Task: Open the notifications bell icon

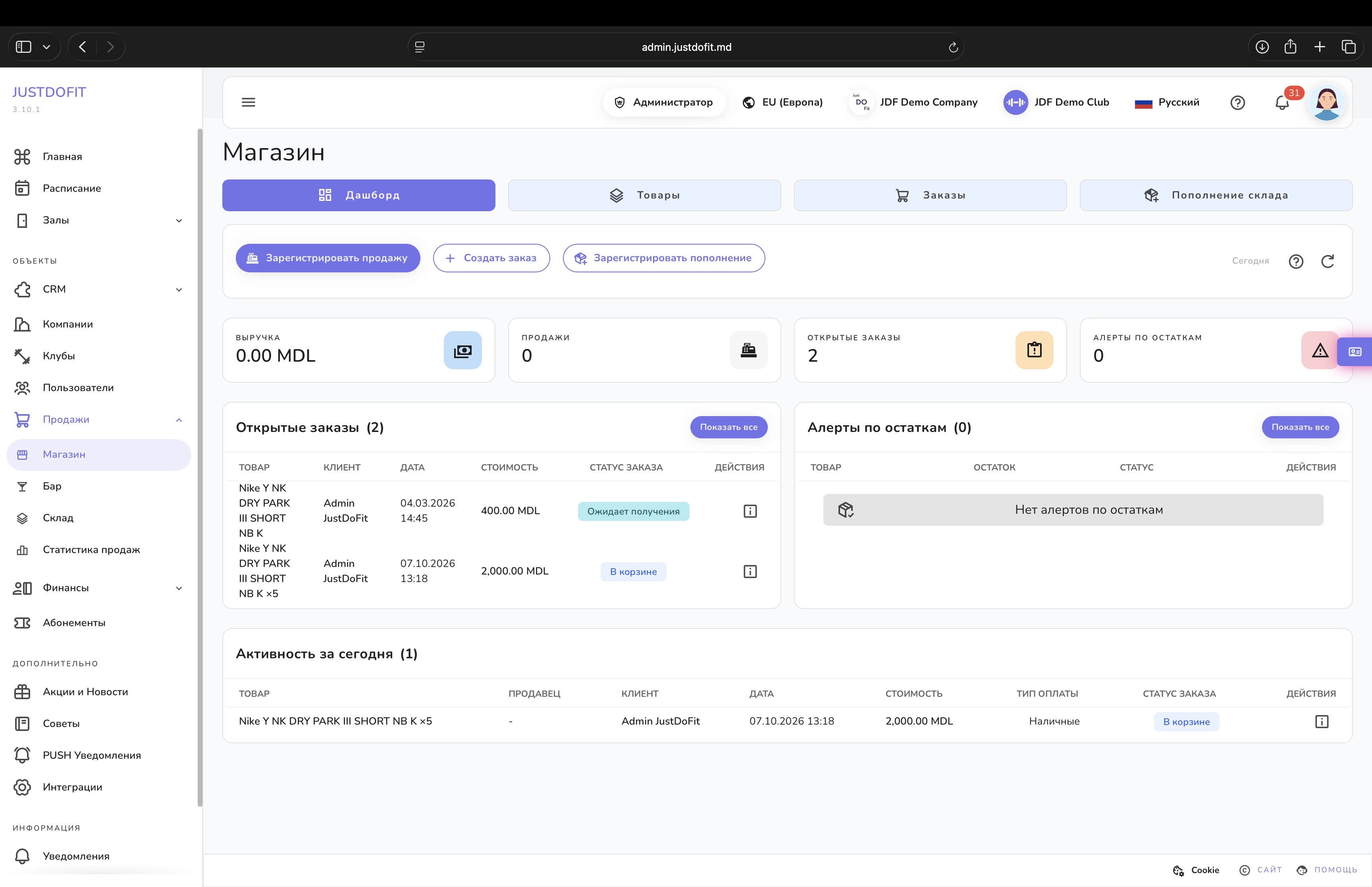Action: pos(1281,102)
